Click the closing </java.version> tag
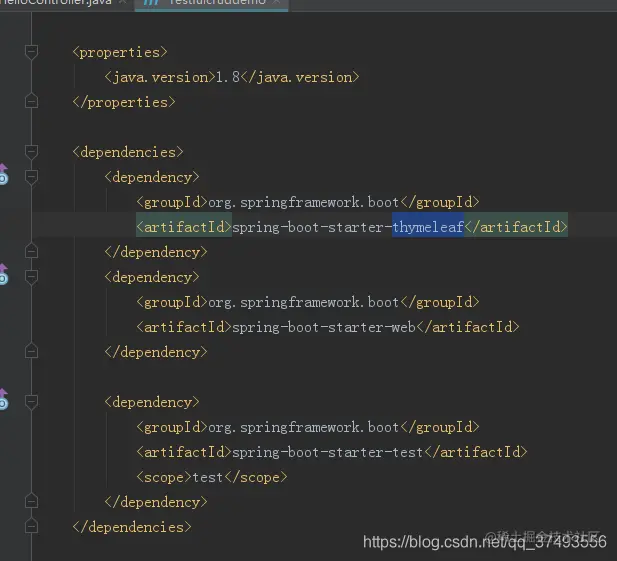This screenshot has height=561, width=617. click(x=300, y=77)
